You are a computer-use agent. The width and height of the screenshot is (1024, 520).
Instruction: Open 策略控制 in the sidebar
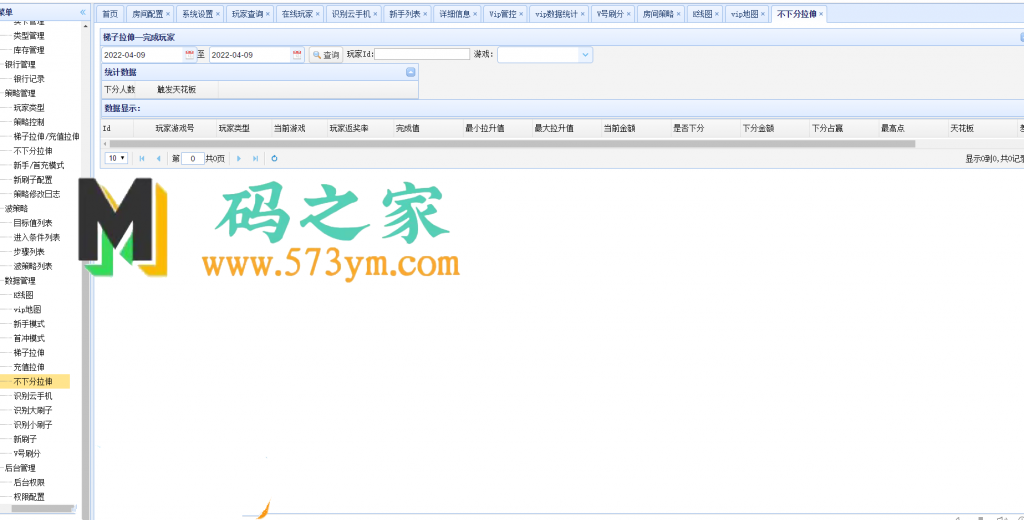[x=29, y=122]
